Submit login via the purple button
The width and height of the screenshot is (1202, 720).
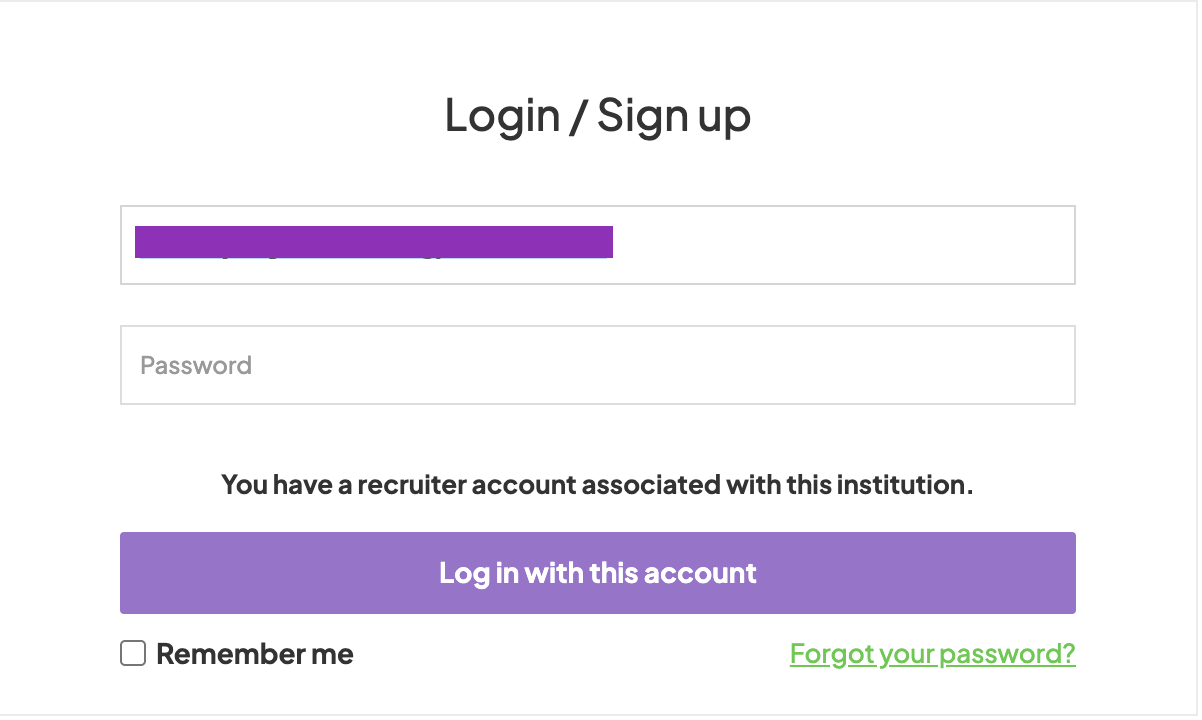point(597,573)
